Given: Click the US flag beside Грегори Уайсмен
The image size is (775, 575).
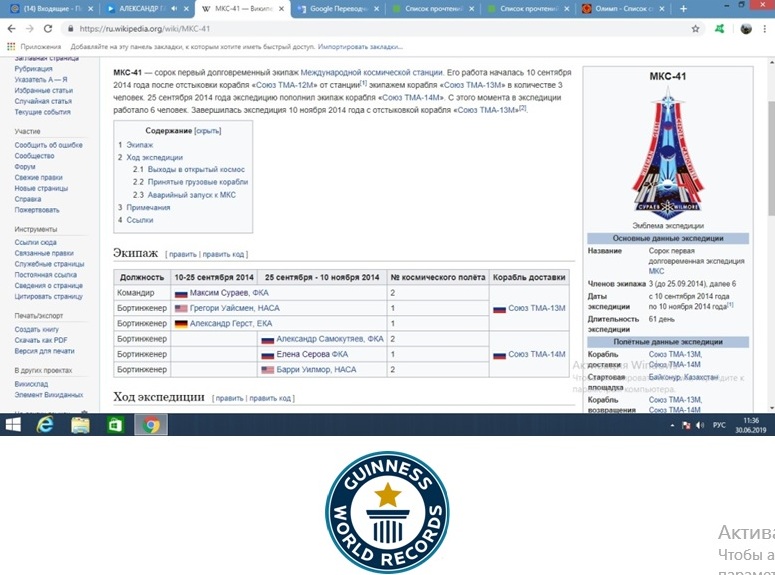Looking at the screenshot, I should pyautogui.click(x=181, y=309).
